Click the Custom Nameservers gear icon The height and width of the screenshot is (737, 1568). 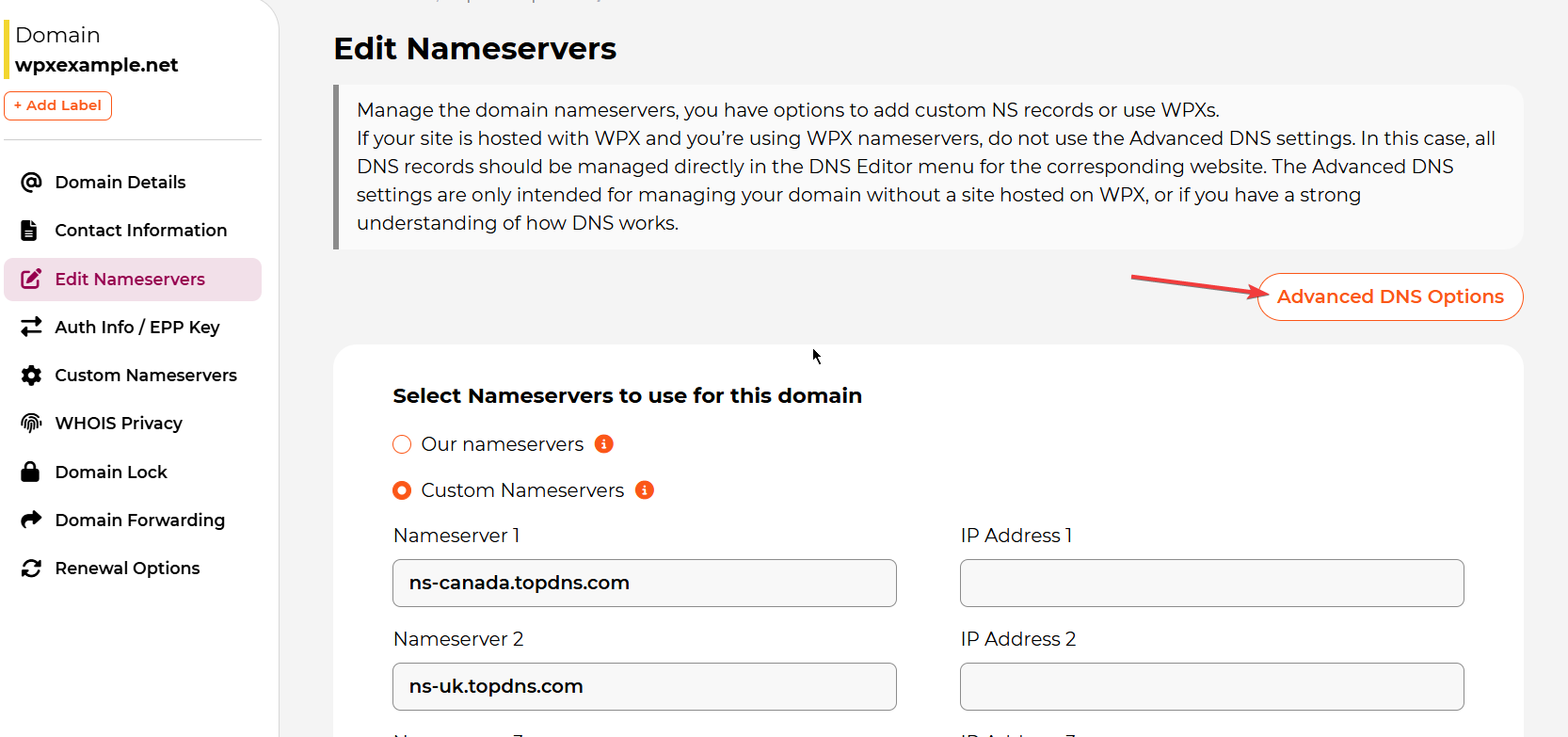pos(31,376)
